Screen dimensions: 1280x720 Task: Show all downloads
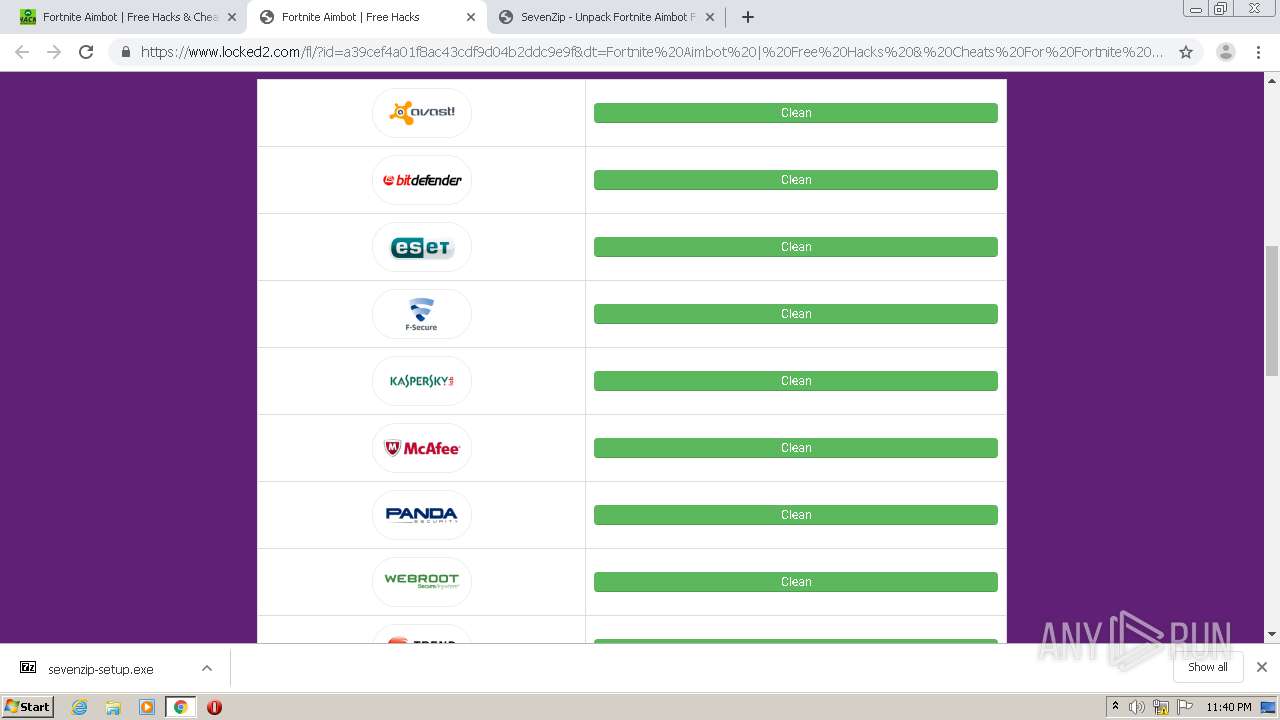pyautogui.click(x=1207, y=667)
